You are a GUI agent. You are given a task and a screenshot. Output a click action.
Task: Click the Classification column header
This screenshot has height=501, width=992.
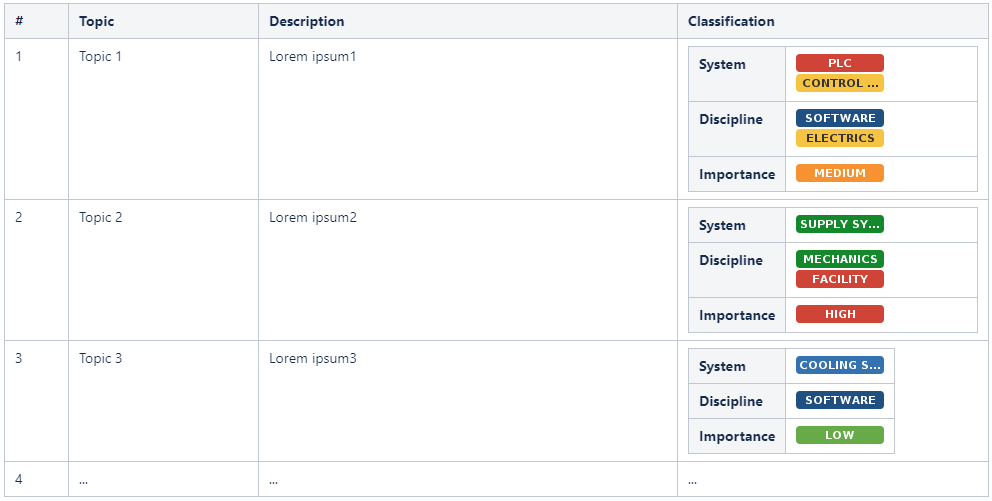click(x=731, y=21)
